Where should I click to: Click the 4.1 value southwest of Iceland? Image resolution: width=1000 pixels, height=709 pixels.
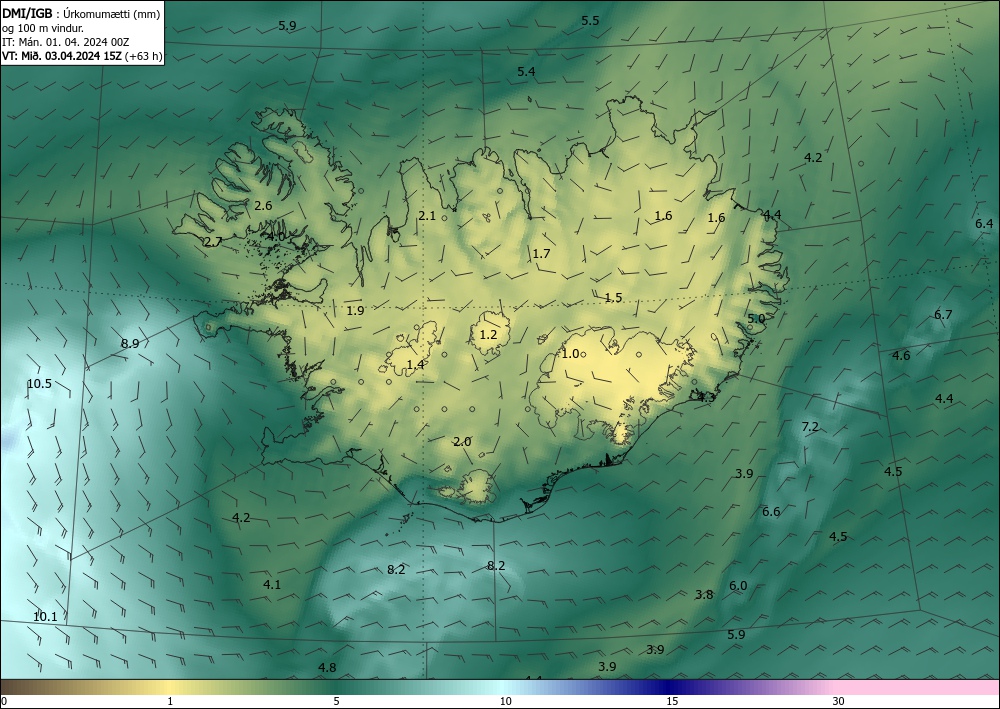coord(272,584)
